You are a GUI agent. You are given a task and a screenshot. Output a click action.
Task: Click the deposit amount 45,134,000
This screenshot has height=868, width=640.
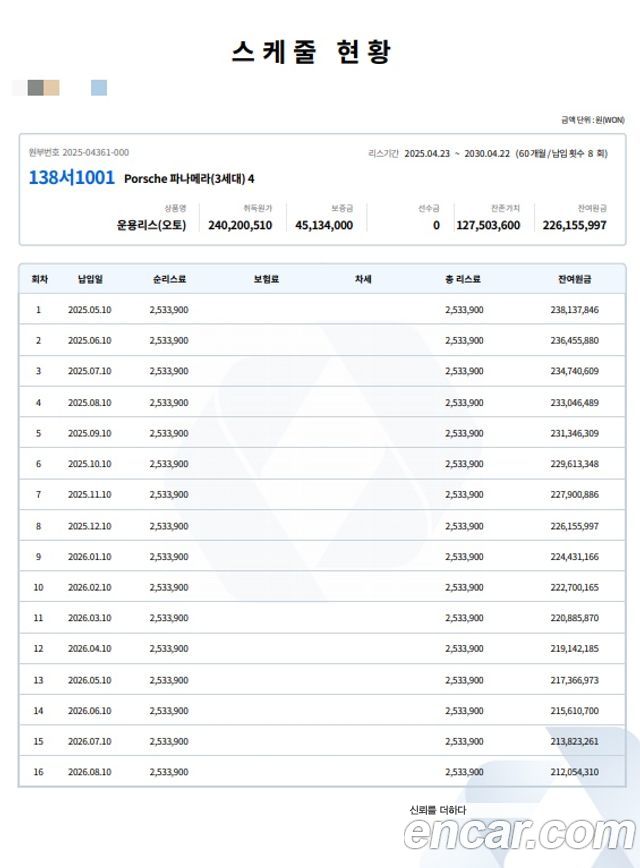(x=324, y=226)
